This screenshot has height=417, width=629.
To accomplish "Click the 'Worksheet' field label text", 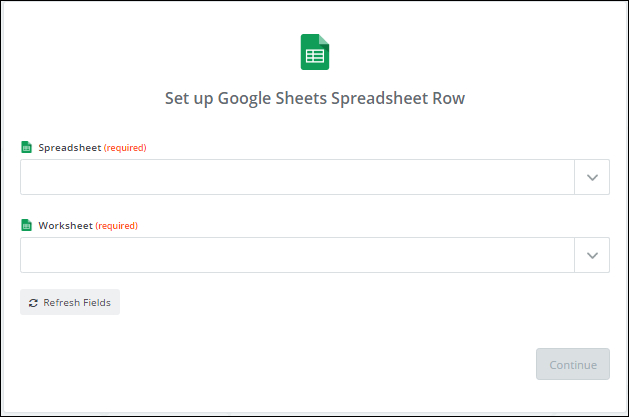I will [66, 226].
